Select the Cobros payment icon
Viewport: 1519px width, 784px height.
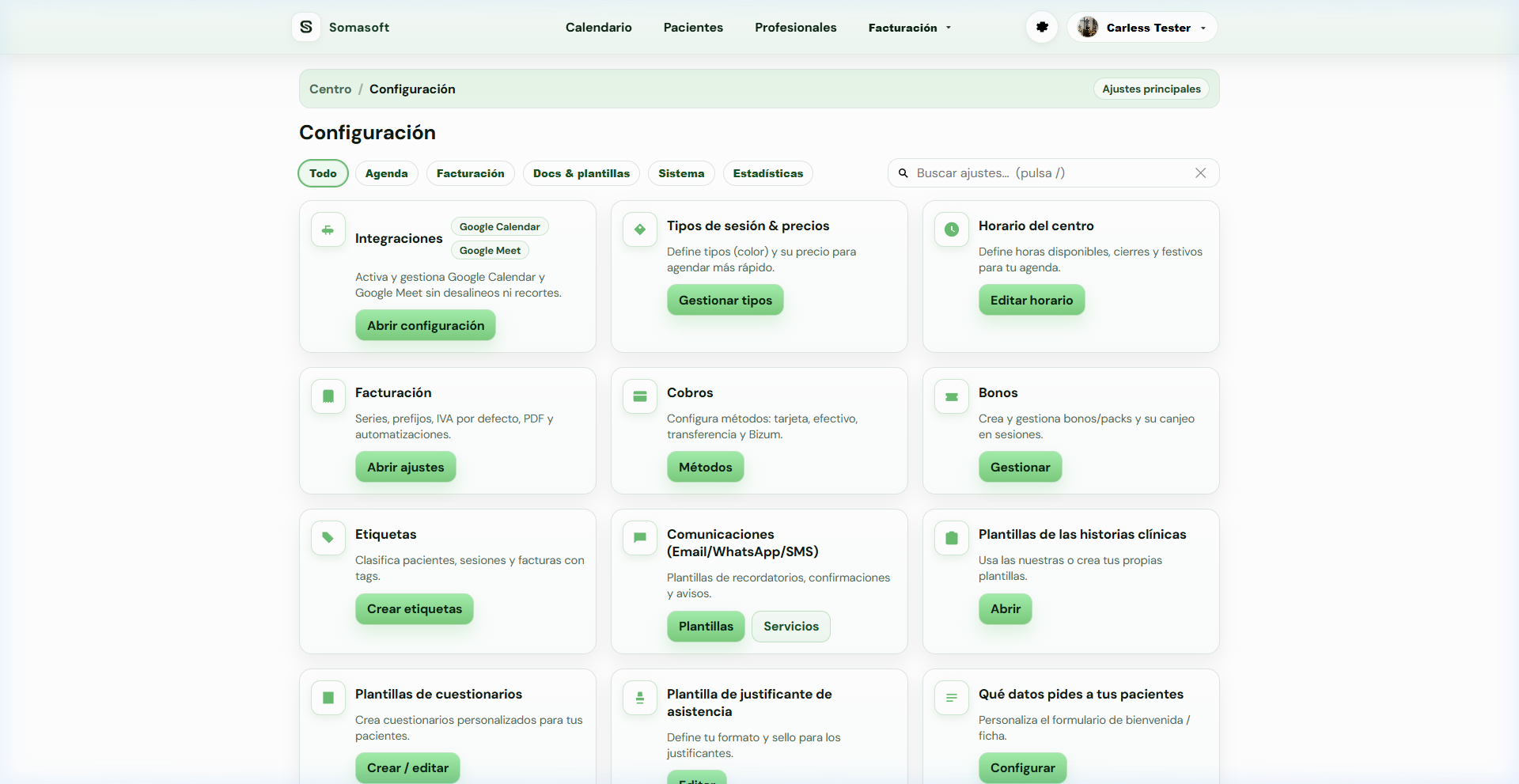(639, 396)
